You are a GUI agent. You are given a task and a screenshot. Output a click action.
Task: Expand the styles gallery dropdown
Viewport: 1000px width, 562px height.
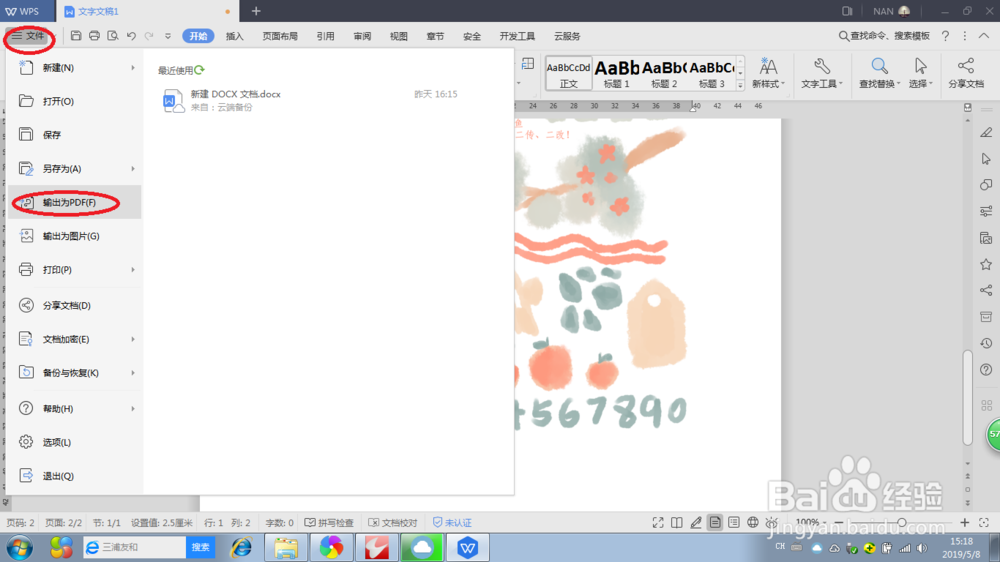740,85
